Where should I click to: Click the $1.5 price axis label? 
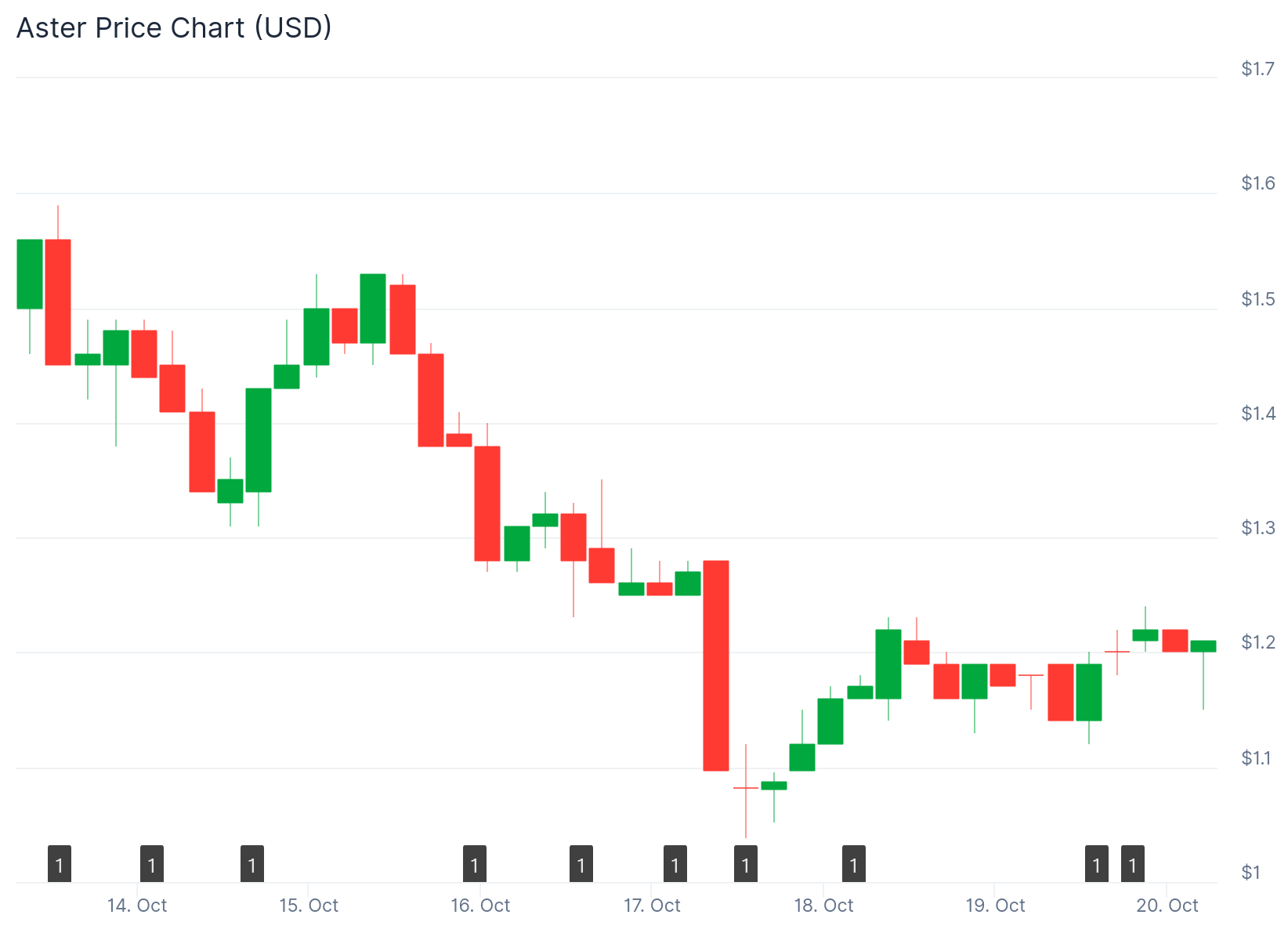[x=1258, y=298]
